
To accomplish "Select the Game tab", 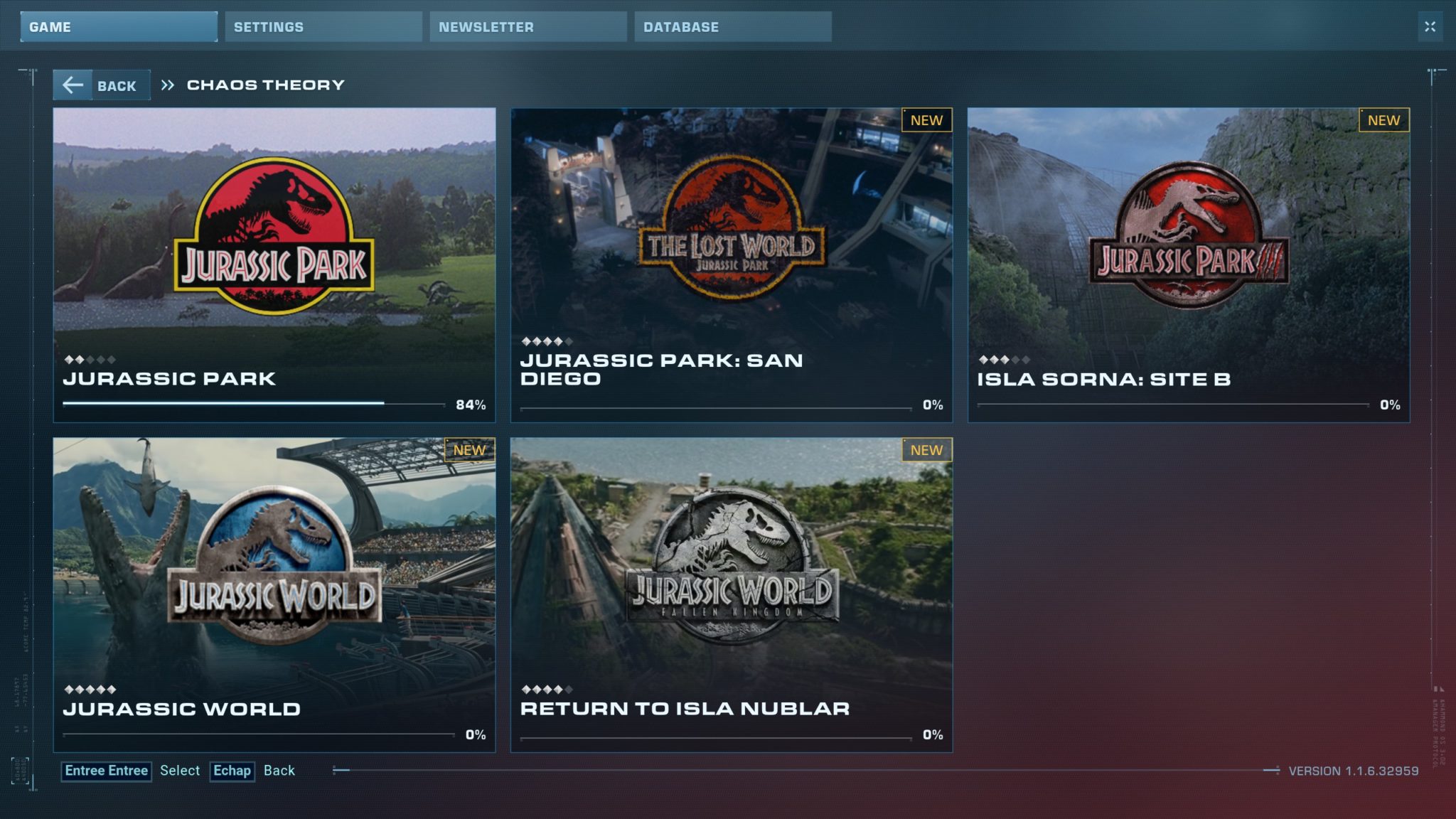I will tap(119, 27).
